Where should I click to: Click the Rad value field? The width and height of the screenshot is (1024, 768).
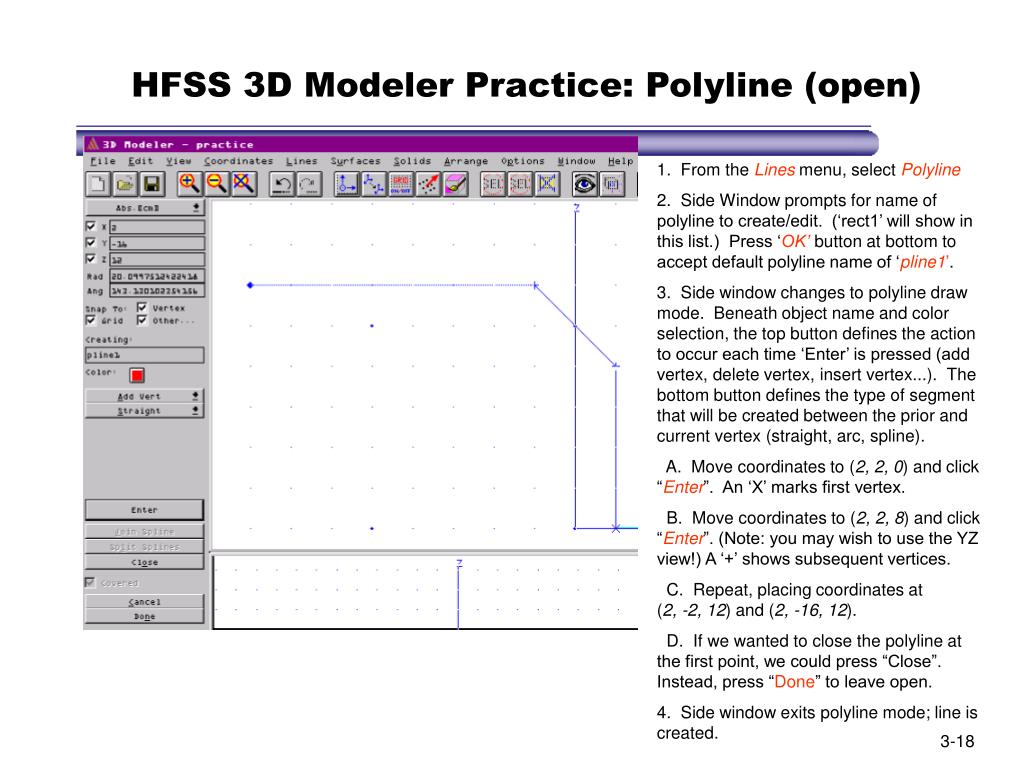(x=157, y=276)
